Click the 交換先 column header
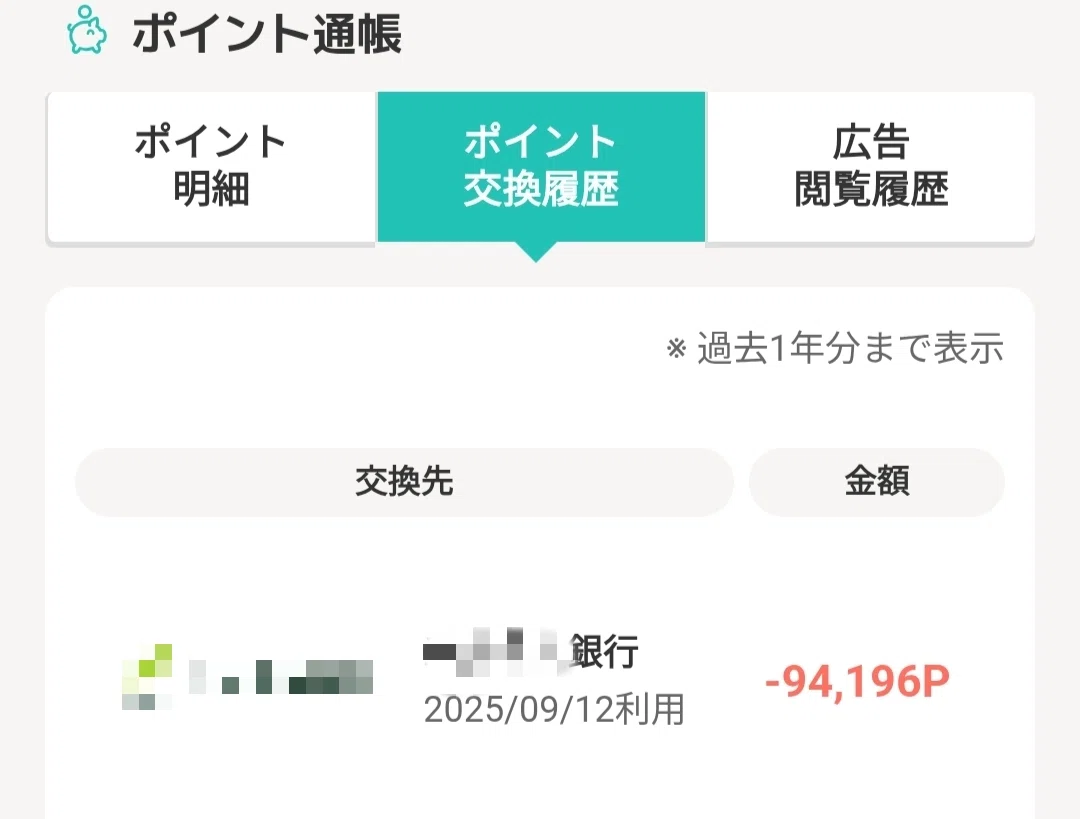 (x=404, y=482)
